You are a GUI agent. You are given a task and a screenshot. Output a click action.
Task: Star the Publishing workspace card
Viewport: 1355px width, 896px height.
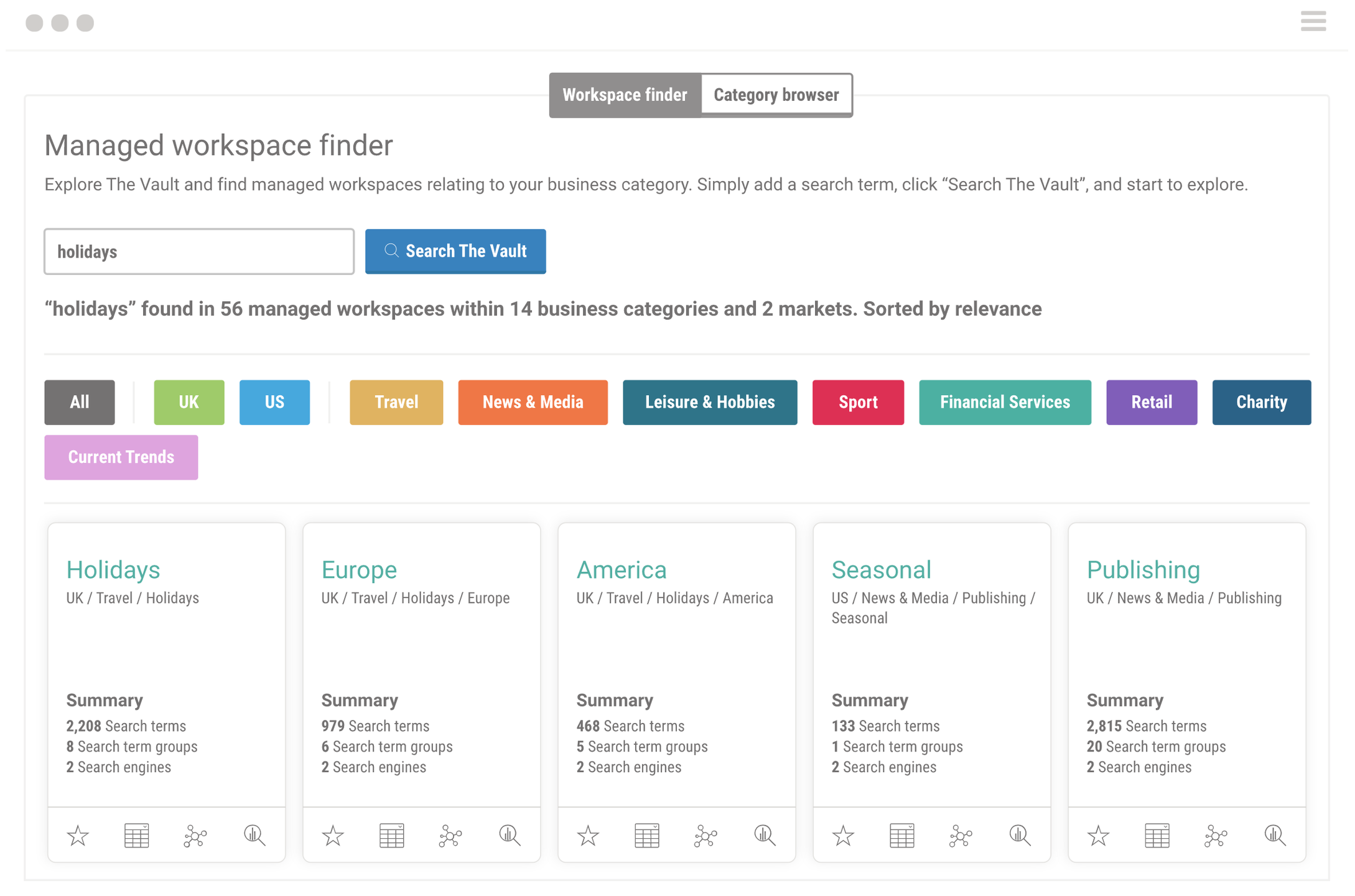[1098, 835]
